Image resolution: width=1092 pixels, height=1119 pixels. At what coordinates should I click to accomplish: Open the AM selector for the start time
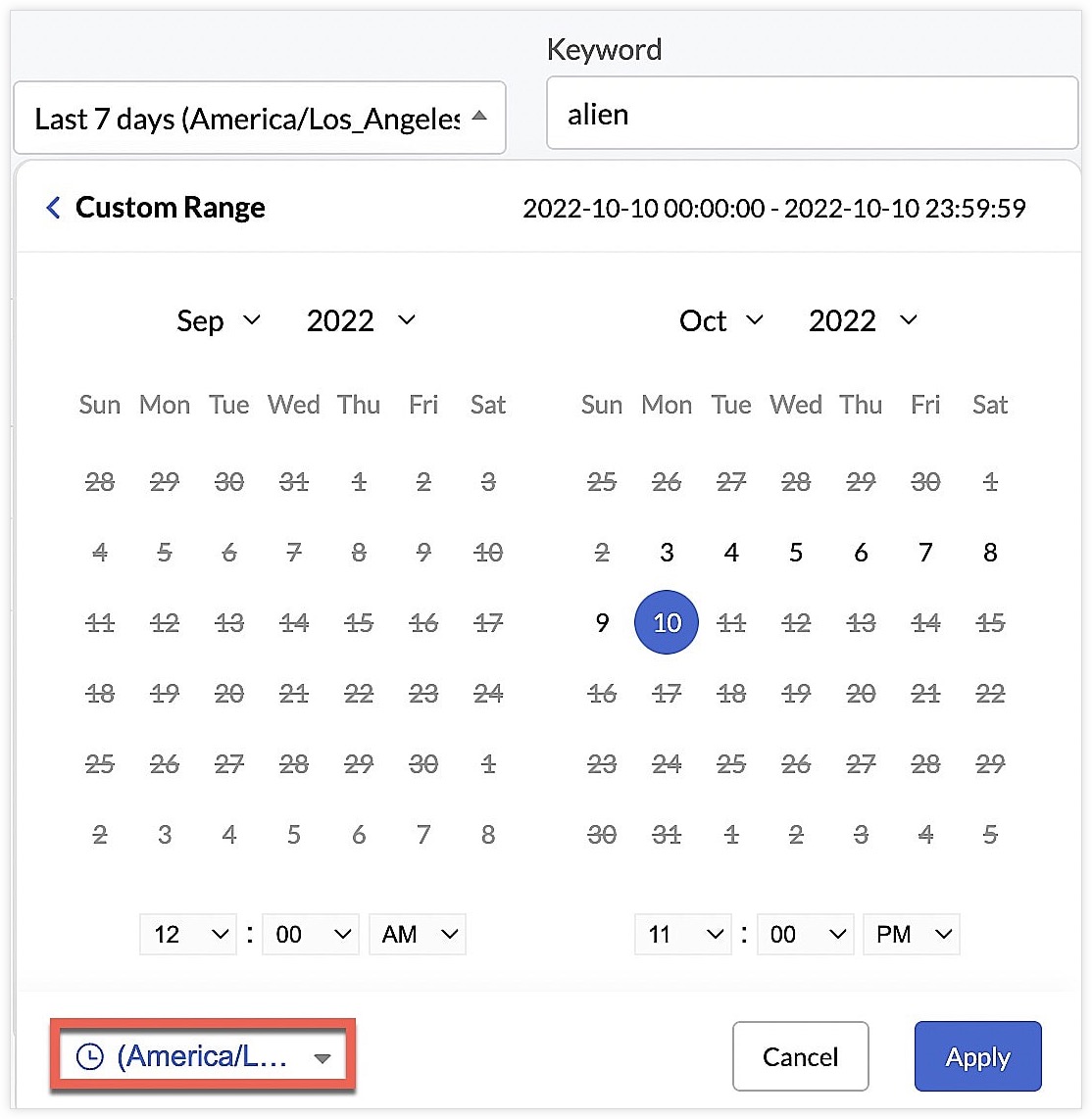click(x=417, y=934)
